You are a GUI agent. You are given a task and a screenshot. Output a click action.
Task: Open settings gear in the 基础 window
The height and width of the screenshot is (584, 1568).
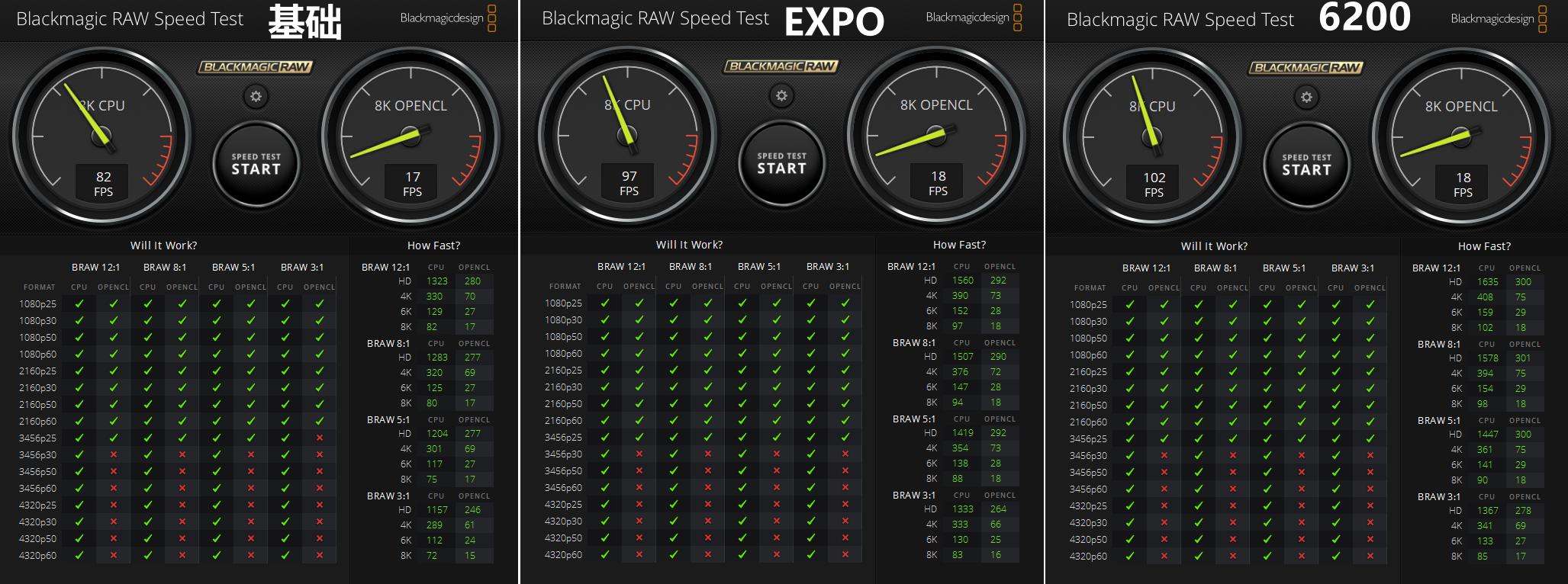(x=256, y=97)
